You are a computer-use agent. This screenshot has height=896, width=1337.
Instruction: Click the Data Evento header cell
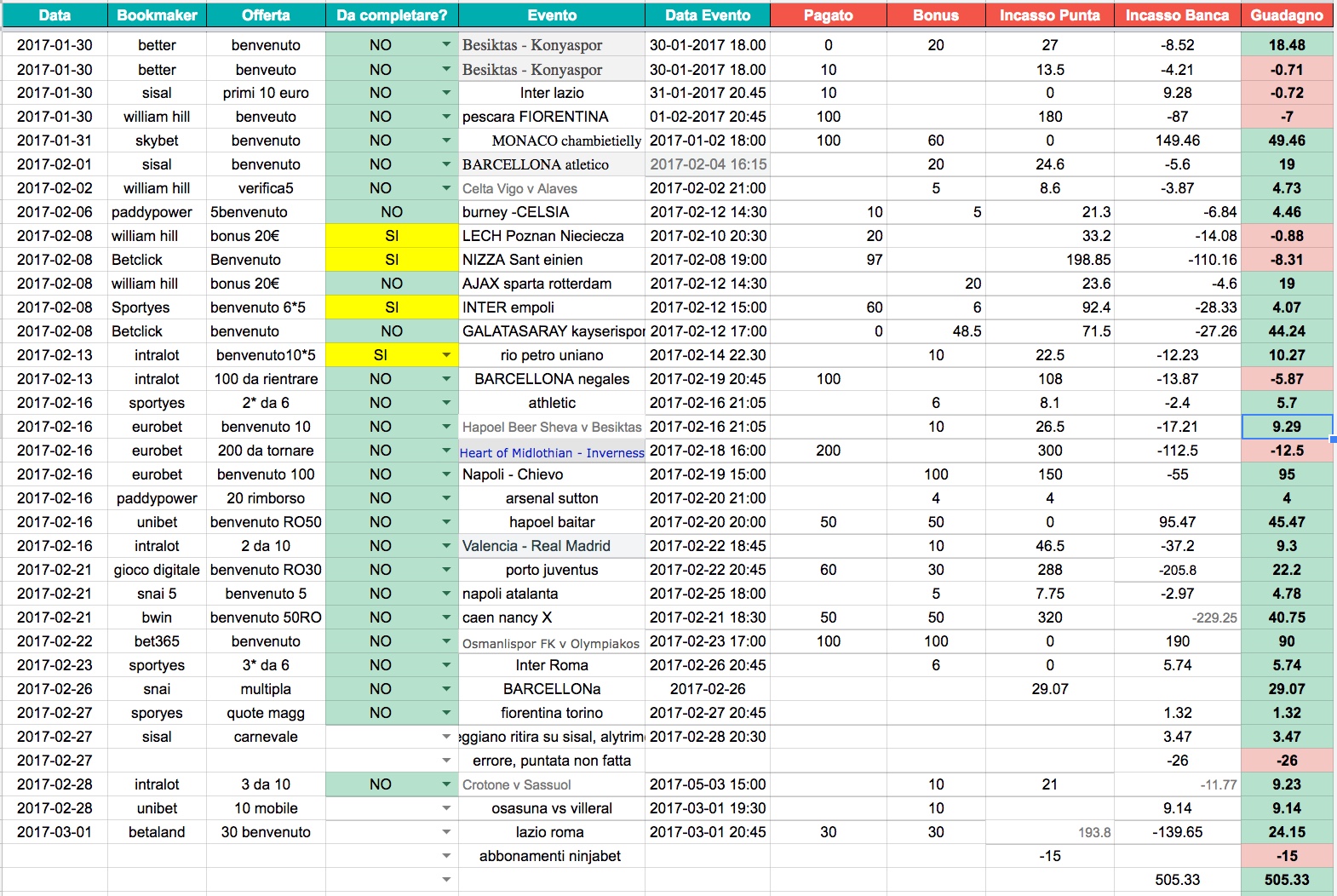click(708, 15)
